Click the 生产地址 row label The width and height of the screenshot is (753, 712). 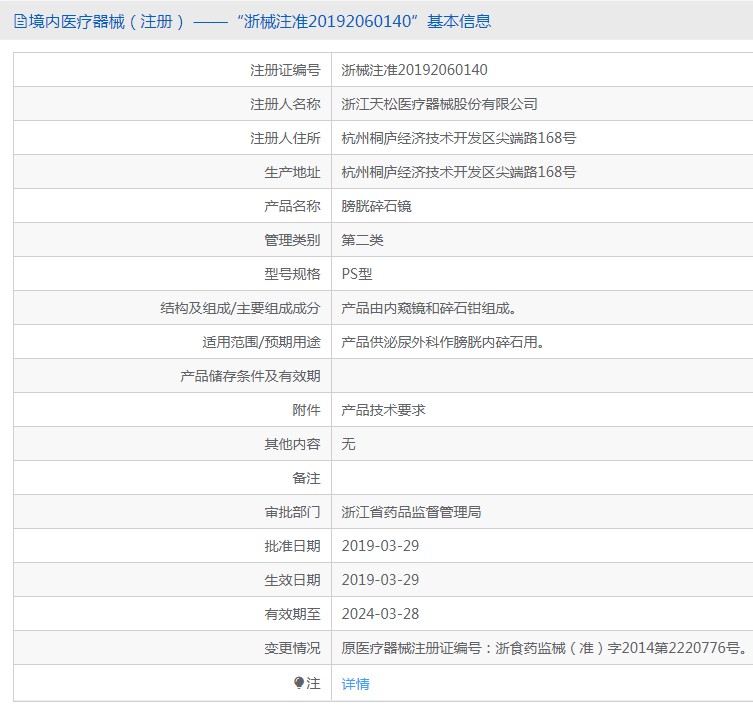(292, 172)
